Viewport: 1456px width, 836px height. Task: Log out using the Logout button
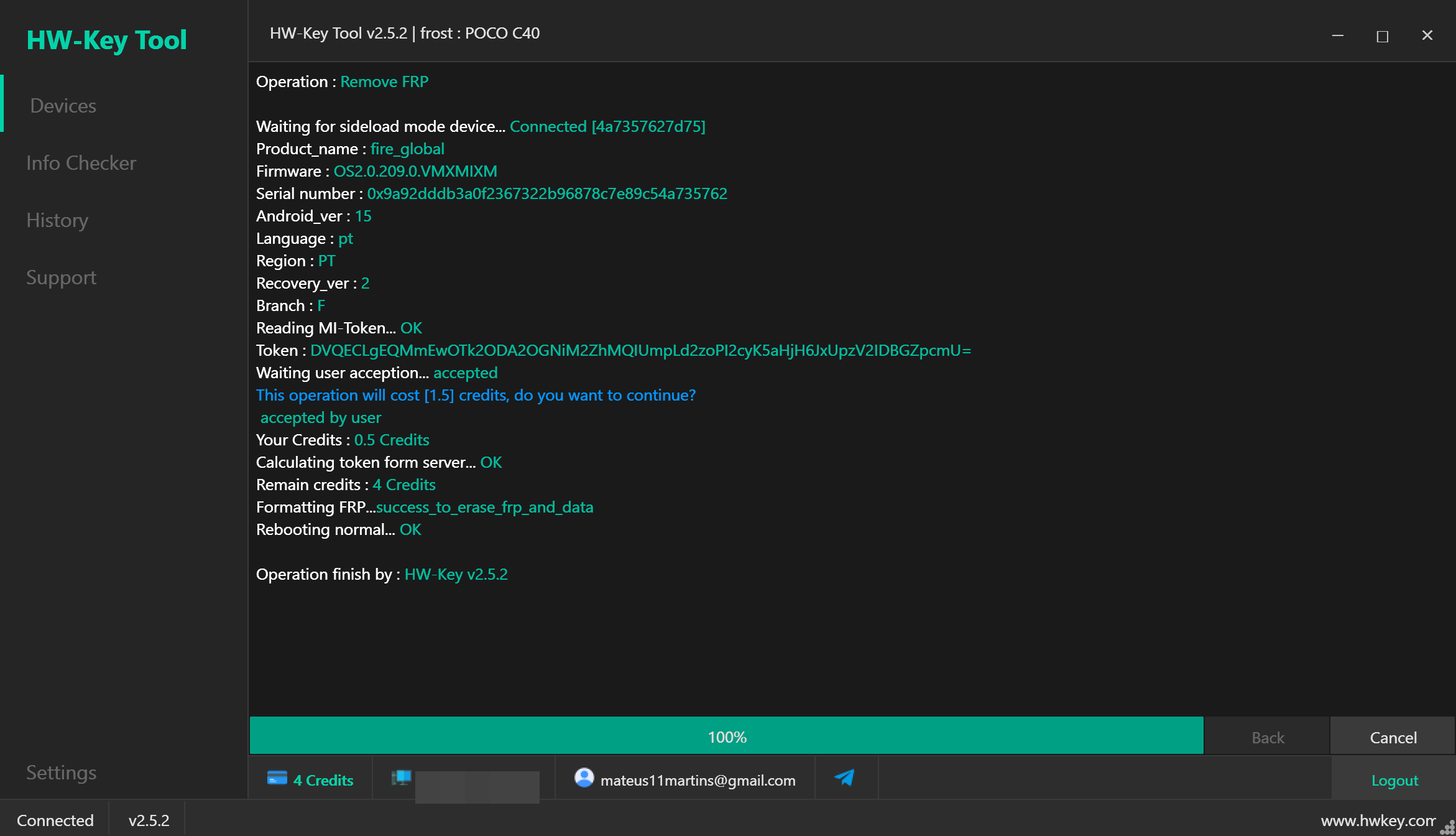[1394, 780]
